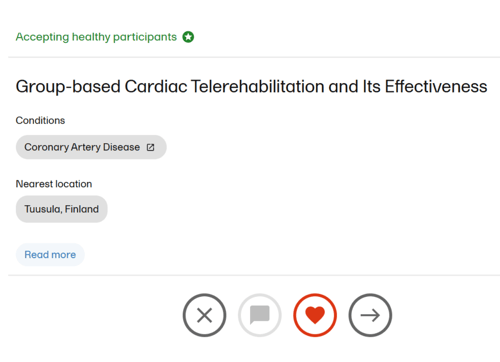Screen dimensions: 500x362
Task: Click the Accepting healthy participants label
Action: tap(96, 37)
